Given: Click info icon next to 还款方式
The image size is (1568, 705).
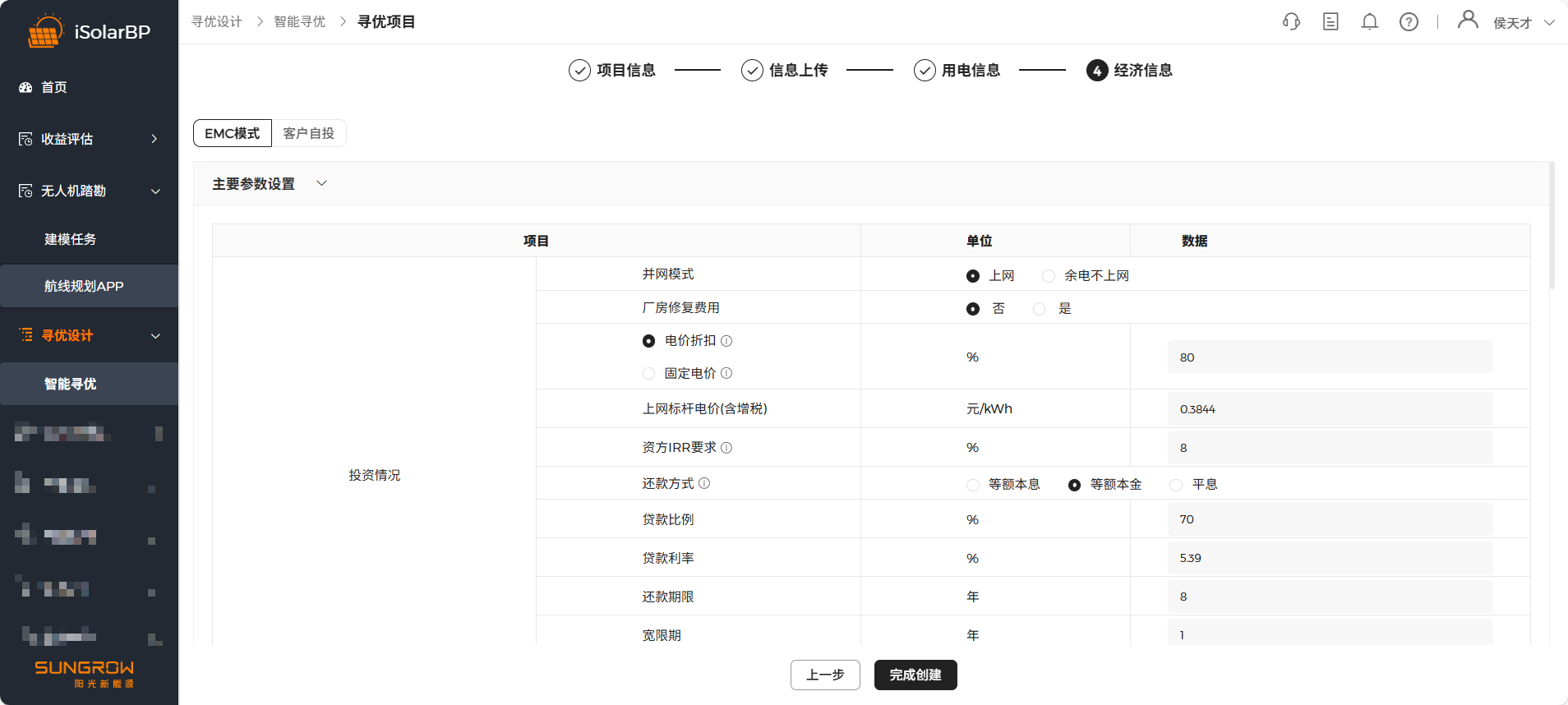Looking at the screenshot, I should click(x=704, y=484).
